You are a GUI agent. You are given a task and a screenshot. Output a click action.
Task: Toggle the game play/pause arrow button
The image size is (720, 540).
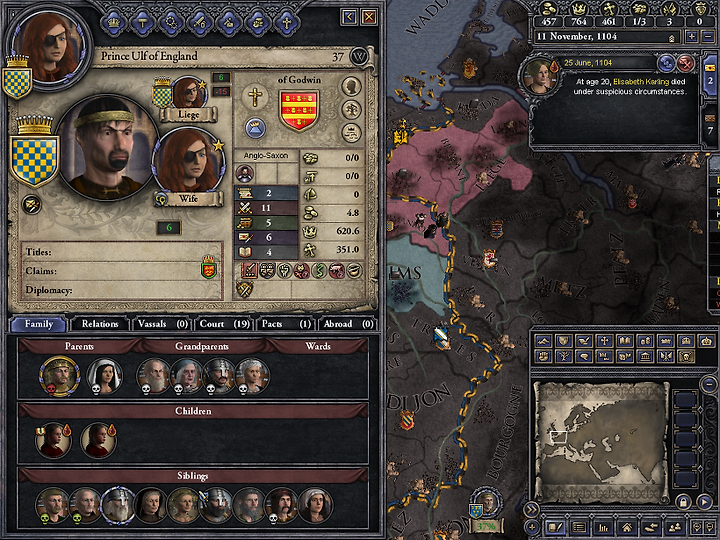click(703, 501)
